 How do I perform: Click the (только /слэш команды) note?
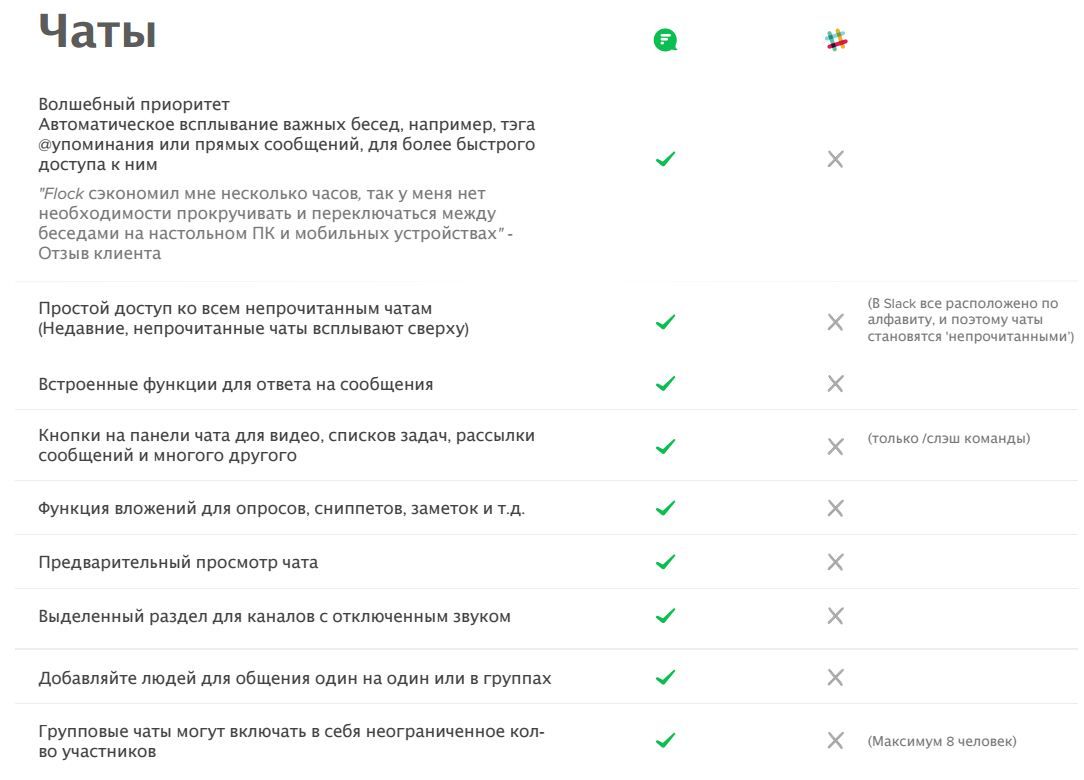948,440
